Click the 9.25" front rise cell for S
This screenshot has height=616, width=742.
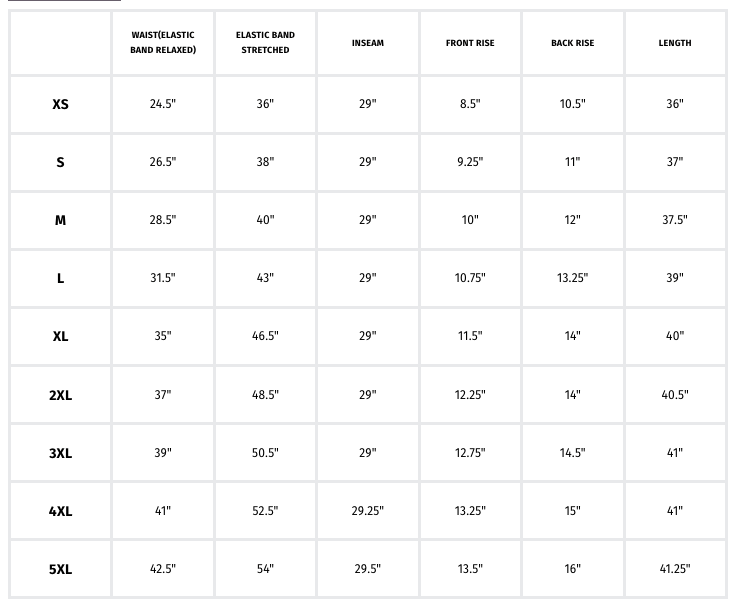pyautogui.click(x=470, y=162)
